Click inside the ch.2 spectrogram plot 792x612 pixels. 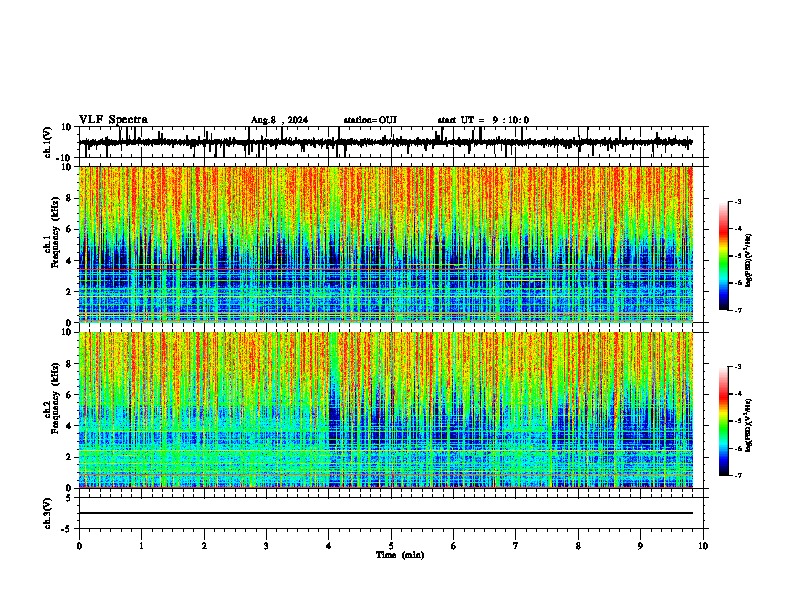coord(386,410)
